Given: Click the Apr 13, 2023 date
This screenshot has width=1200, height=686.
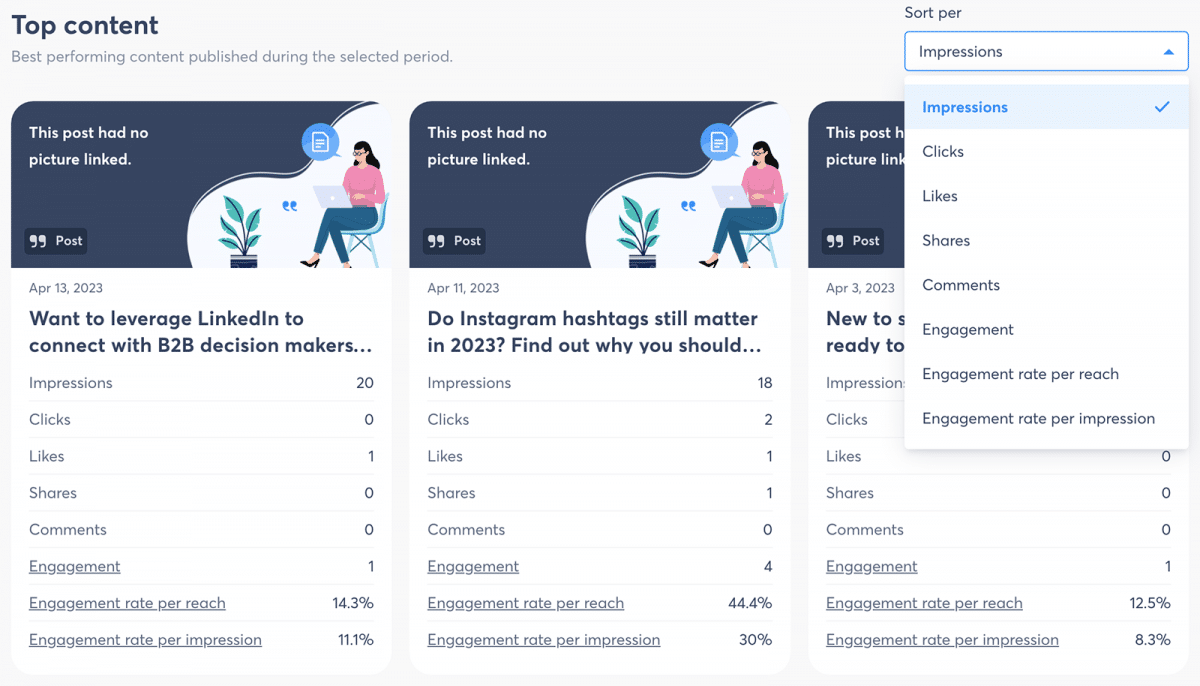Looking at the screenshot, I should tap(66, 288).
